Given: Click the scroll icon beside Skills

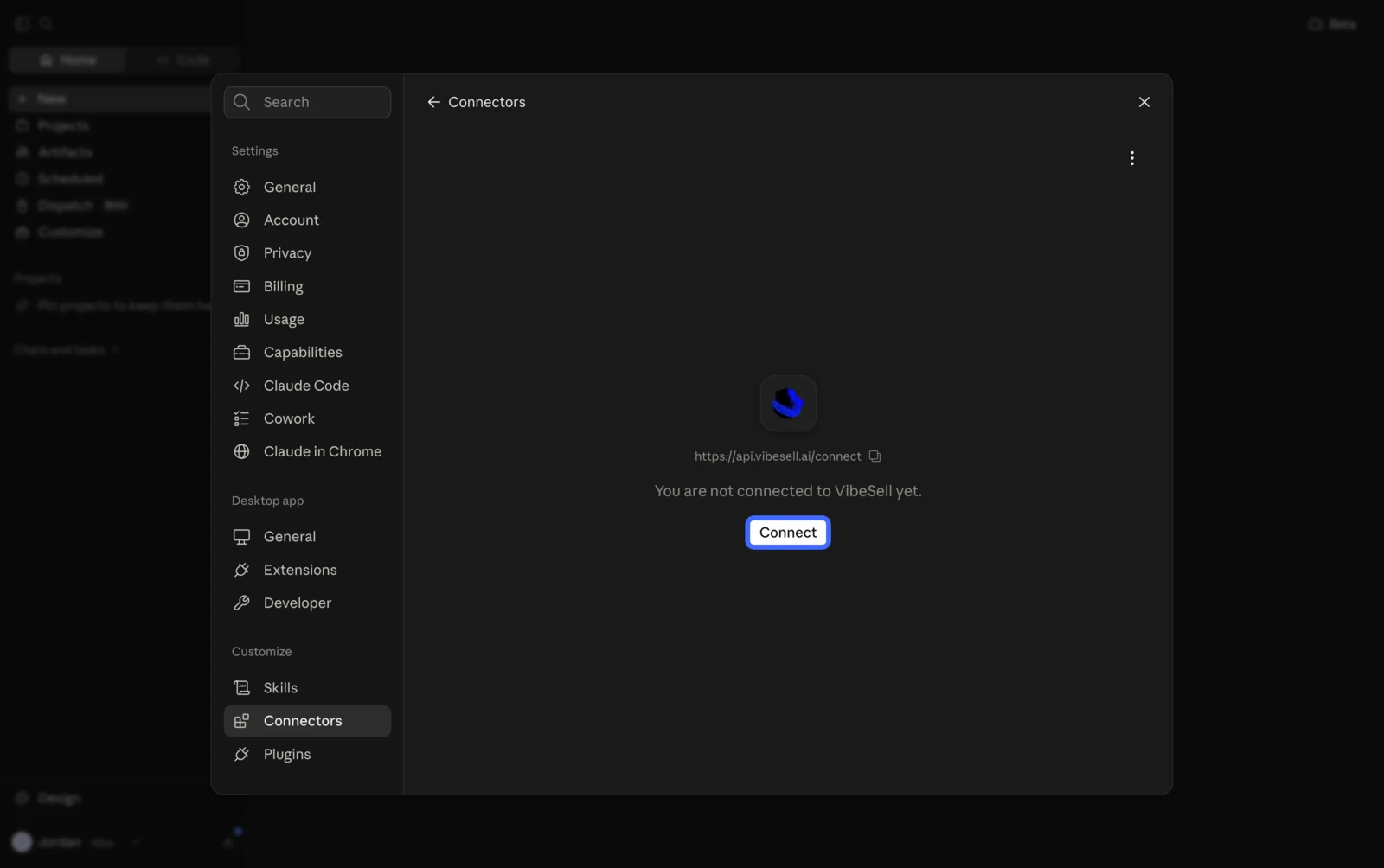Looking at the screenshot, I should [242, 688].
